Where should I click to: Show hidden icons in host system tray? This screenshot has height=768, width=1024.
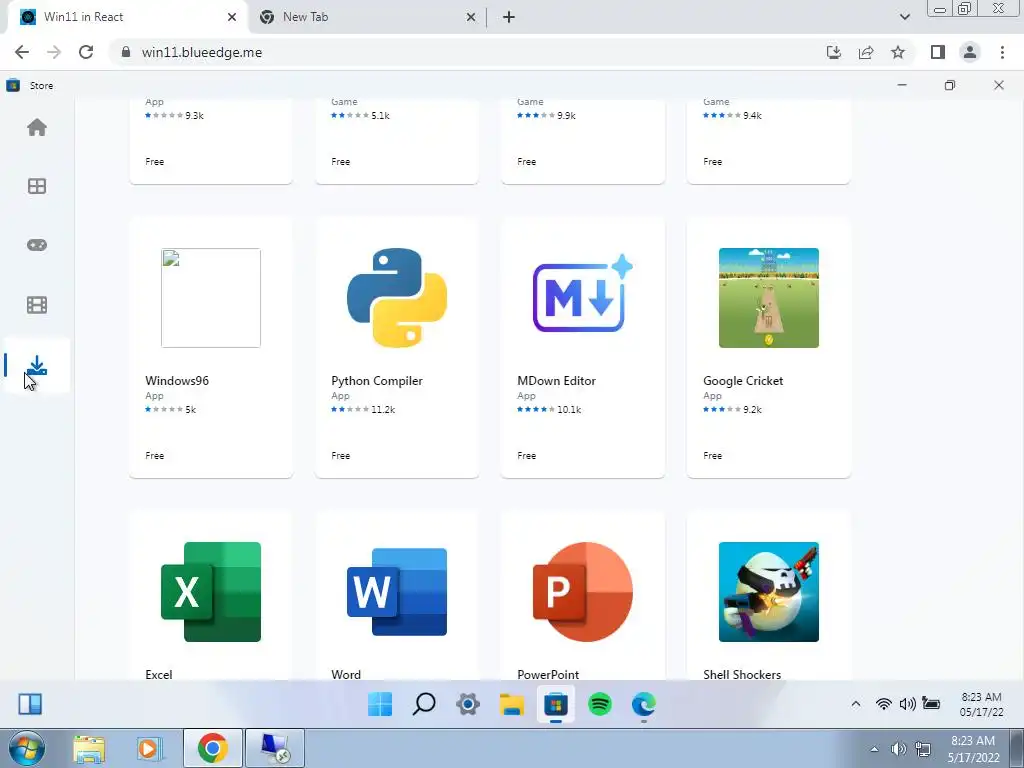(874, 749)
